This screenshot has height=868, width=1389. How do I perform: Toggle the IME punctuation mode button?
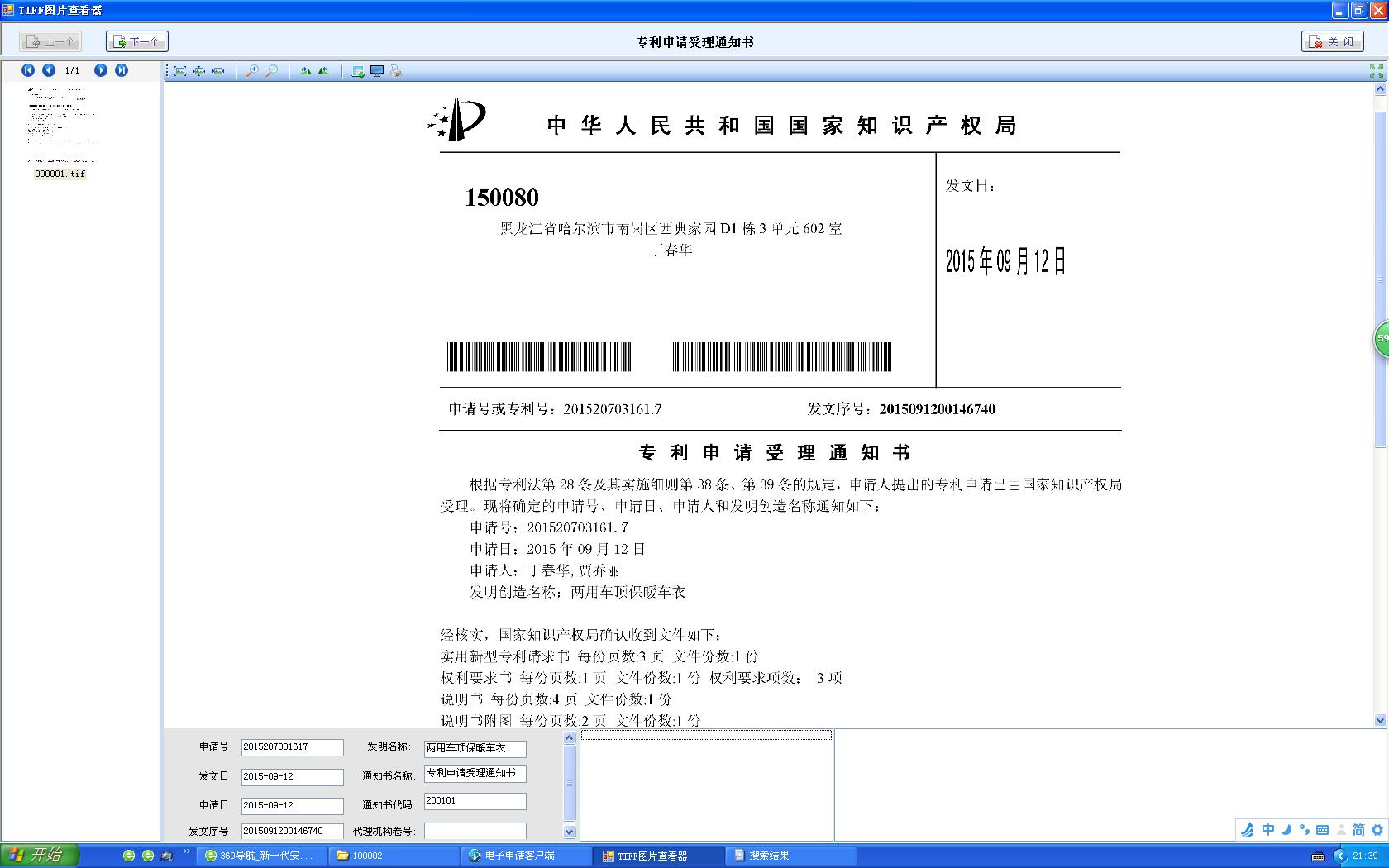coord(1305,829)
